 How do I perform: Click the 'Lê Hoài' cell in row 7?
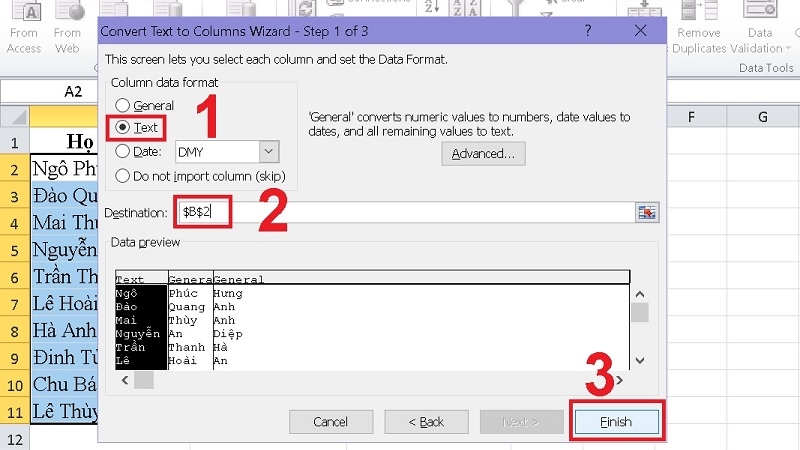(64, 304)
